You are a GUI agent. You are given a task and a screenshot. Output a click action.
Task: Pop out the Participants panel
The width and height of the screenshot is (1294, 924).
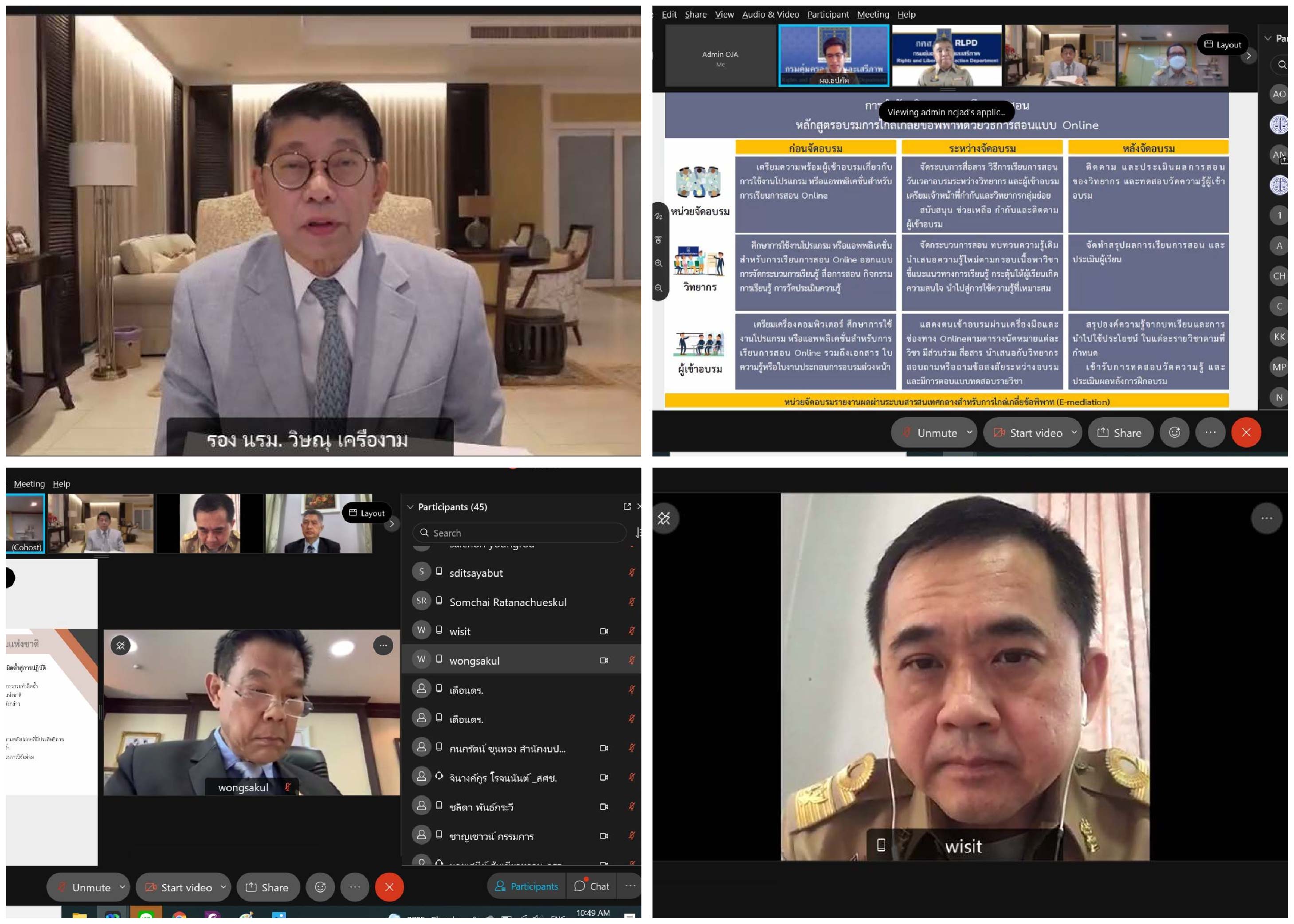pos(627,506)
